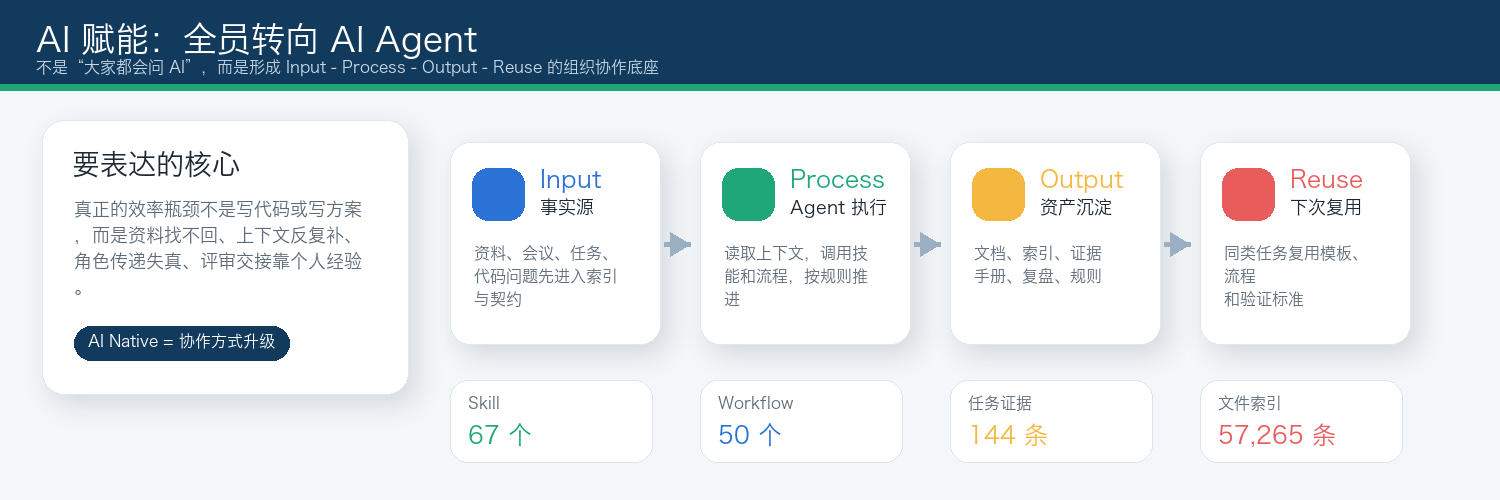The image size is (1500, 500).
Task: Click the "任务证据" stat label
Action: 1000,403
